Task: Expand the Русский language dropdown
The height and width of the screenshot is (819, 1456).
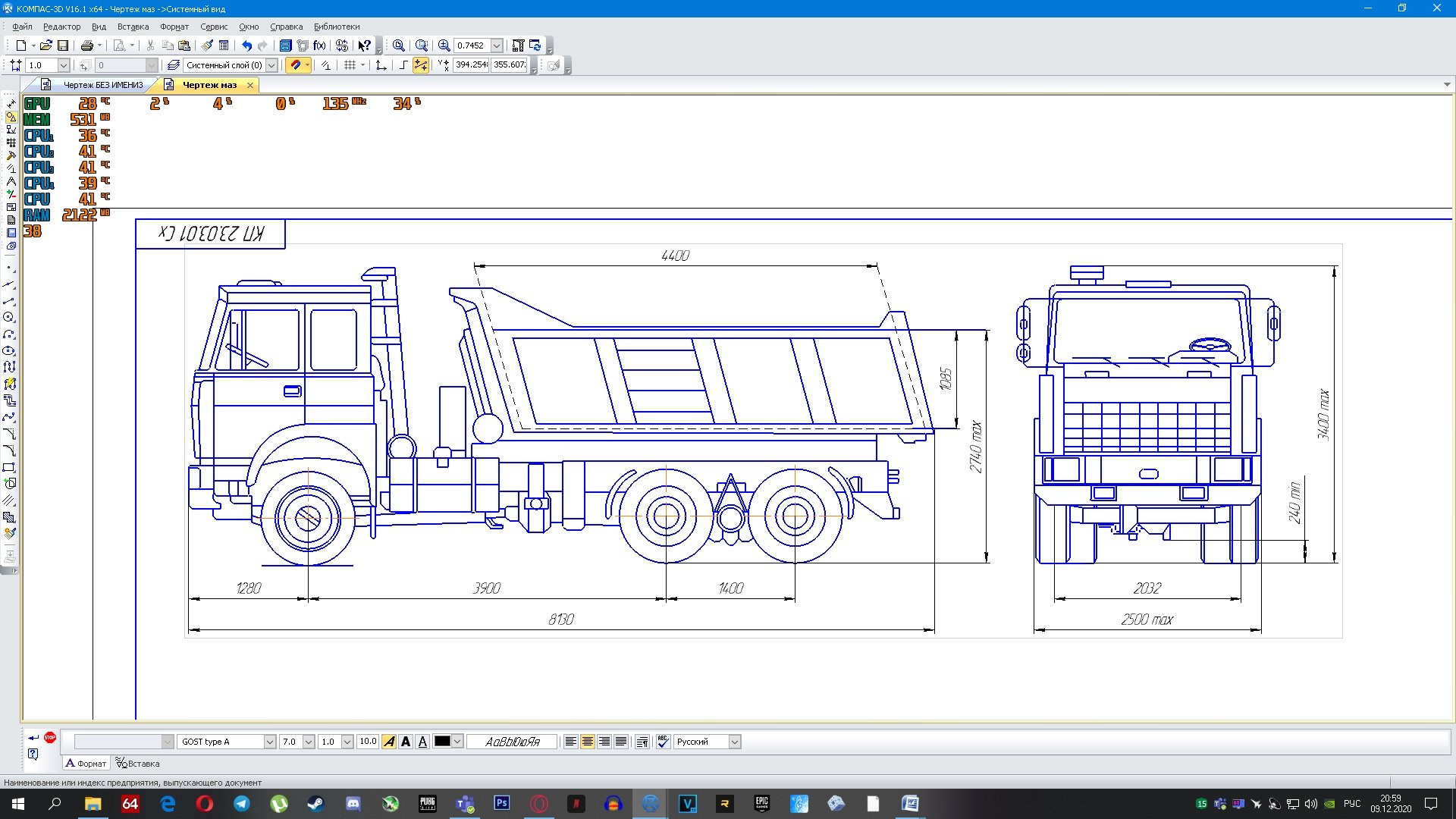Action: (734, 742)
